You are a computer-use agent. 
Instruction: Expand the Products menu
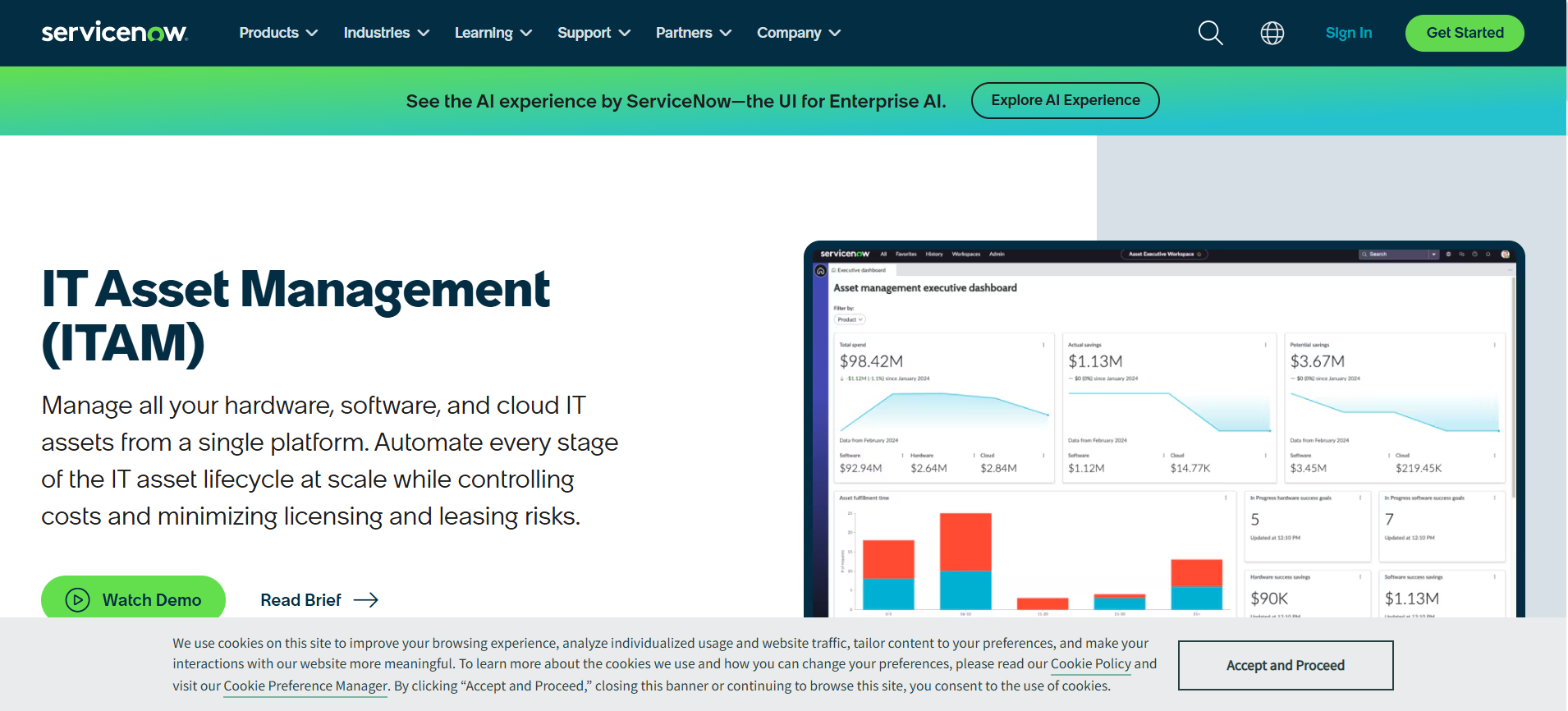point(277,33)
